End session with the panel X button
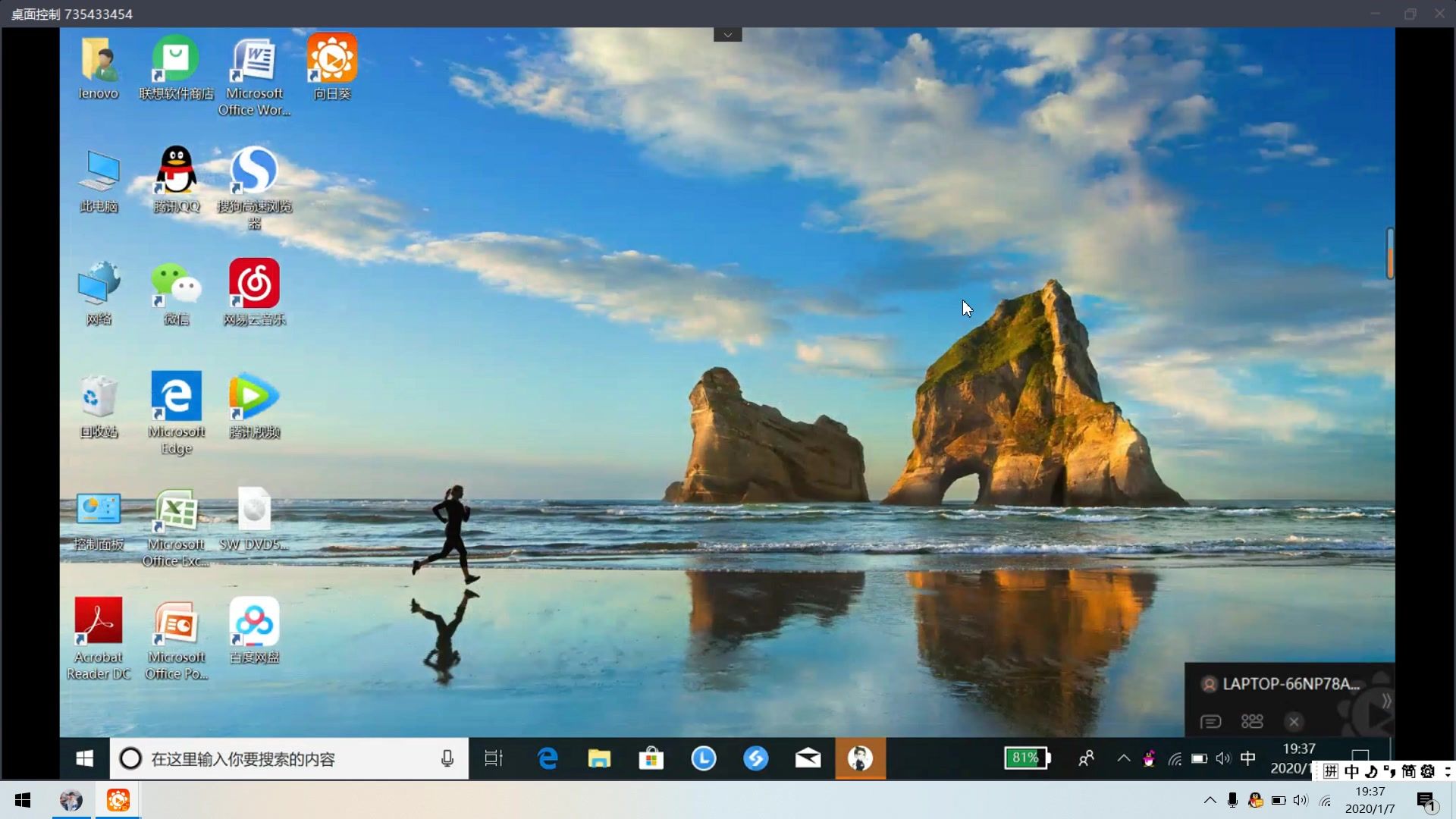Image resolution: width=1456 pixels, height=819 pixels. click(x=1294, y=721)
